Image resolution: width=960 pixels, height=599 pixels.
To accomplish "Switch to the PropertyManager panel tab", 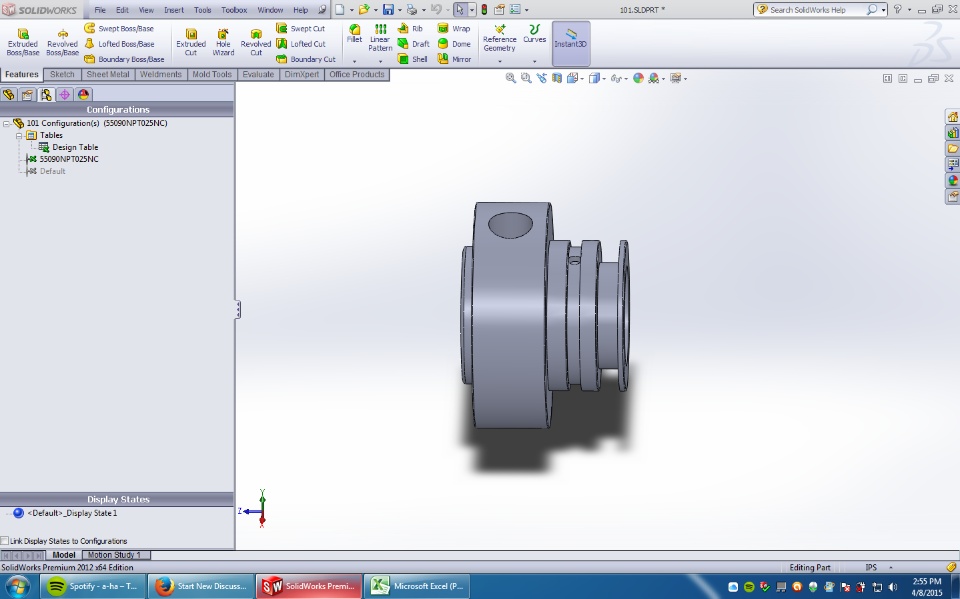I will point(27,95).
